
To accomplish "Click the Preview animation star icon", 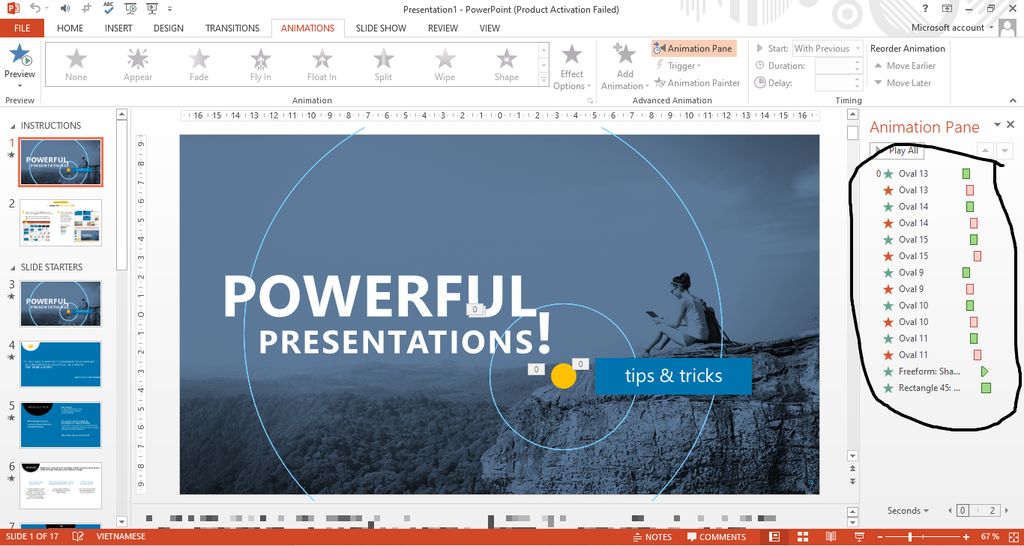I will 20,56.
